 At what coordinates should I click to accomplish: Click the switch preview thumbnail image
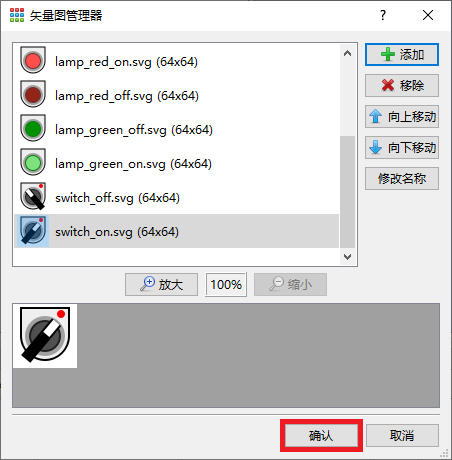tap(45, 336)
